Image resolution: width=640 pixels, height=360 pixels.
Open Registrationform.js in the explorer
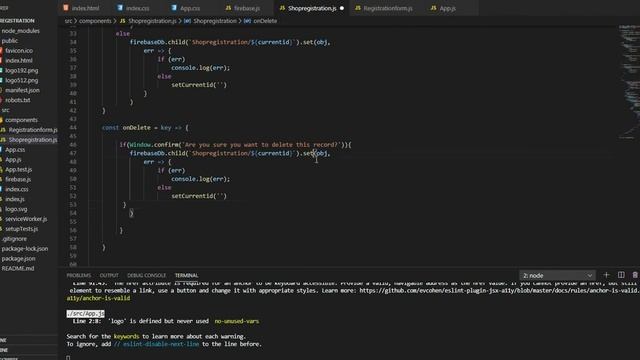pyautogui.click(x=33, y=130)
